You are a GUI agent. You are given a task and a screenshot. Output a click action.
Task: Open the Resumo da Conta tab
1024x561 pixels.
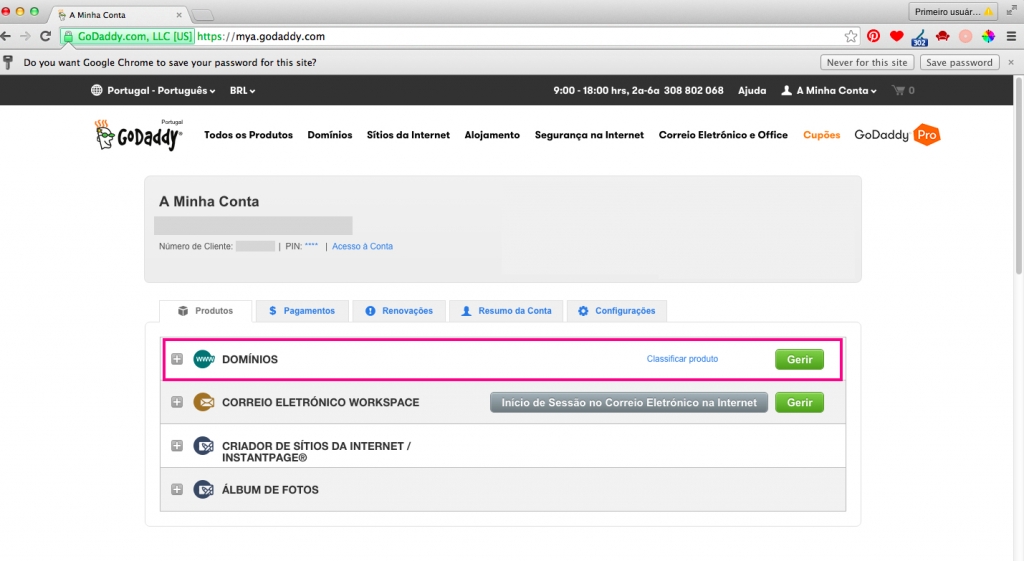pyautogui.click(x=506, y=311)
